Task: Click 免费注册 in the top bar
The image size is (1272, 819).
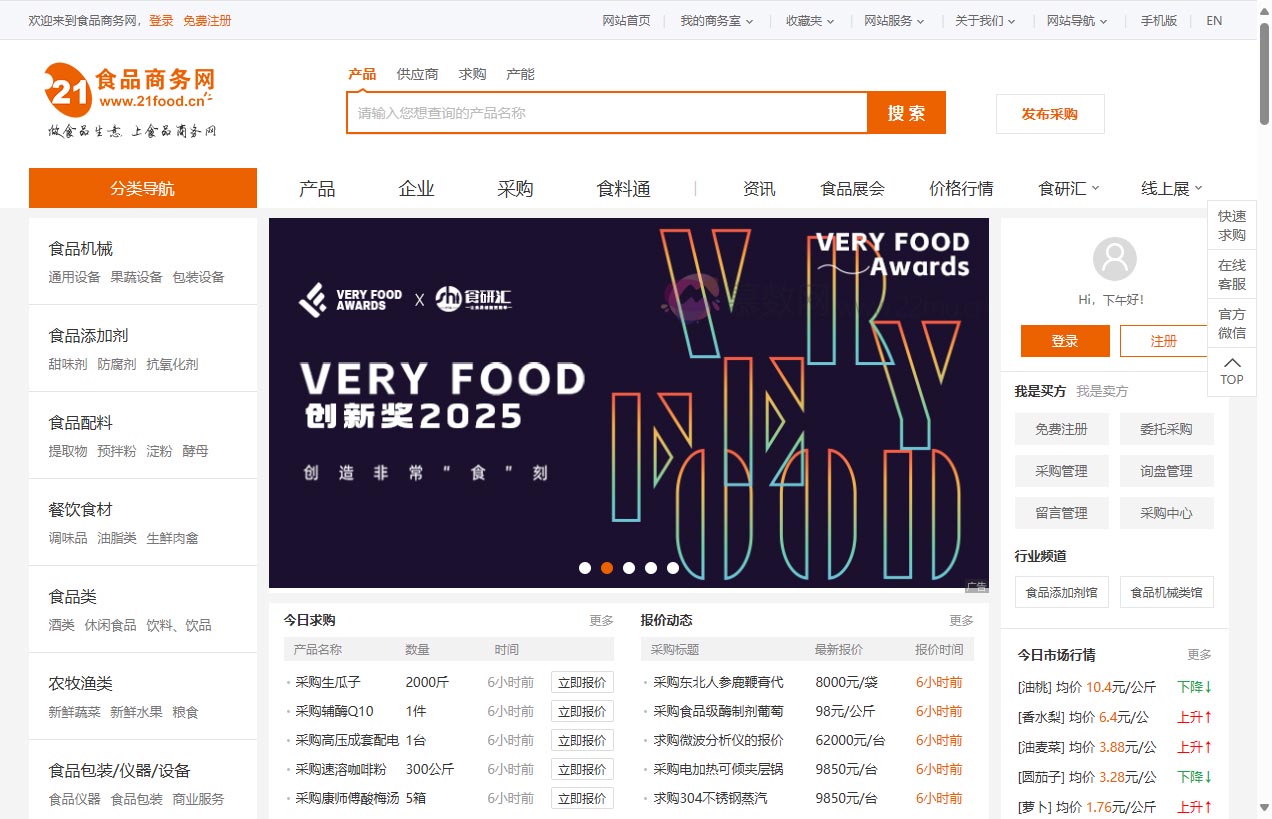Action: [207, 19]
